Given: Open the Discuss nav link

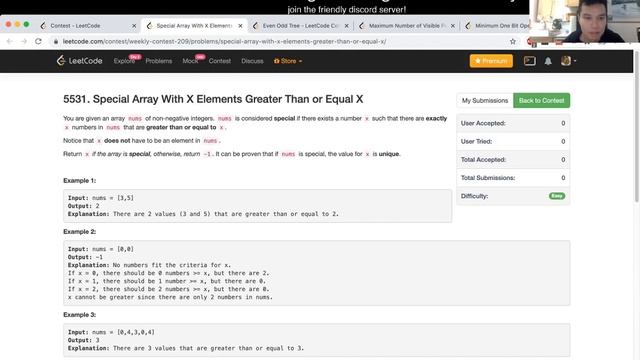Looking at the screenshot, I should click(x=252, y=61).
